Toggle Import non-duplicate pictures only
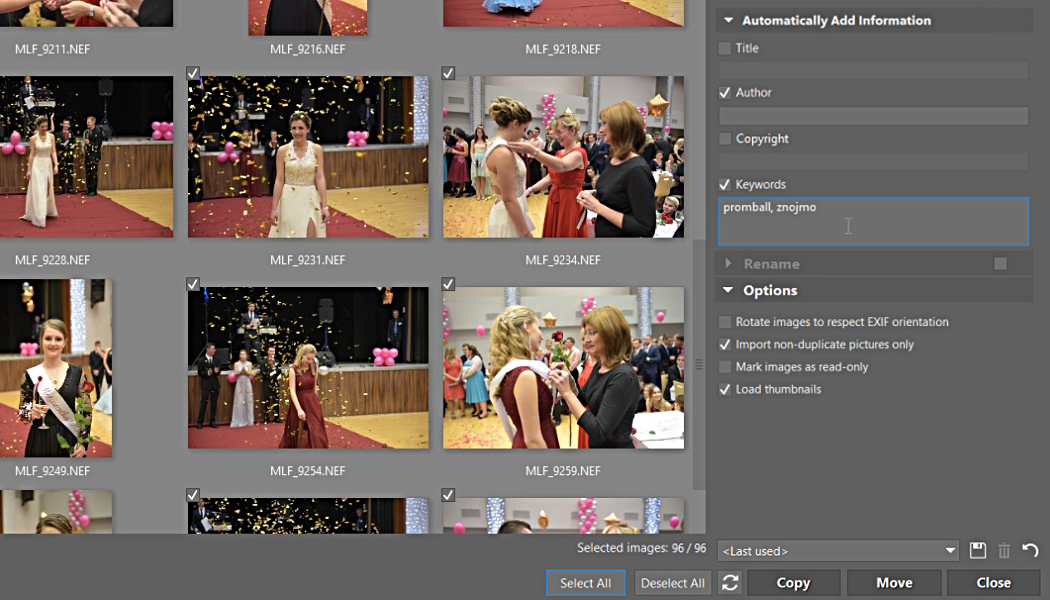Image resolution: width=1050 pixels, height=600 pixels. [x=725, y=344]
